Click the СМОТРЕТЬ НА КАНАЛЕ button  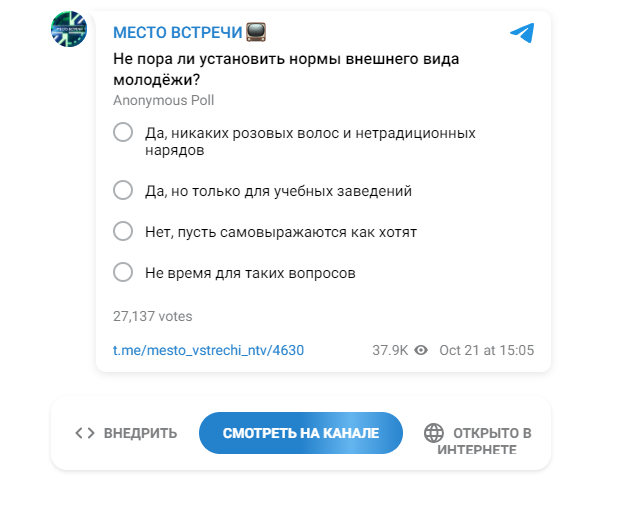pos(300,433)
